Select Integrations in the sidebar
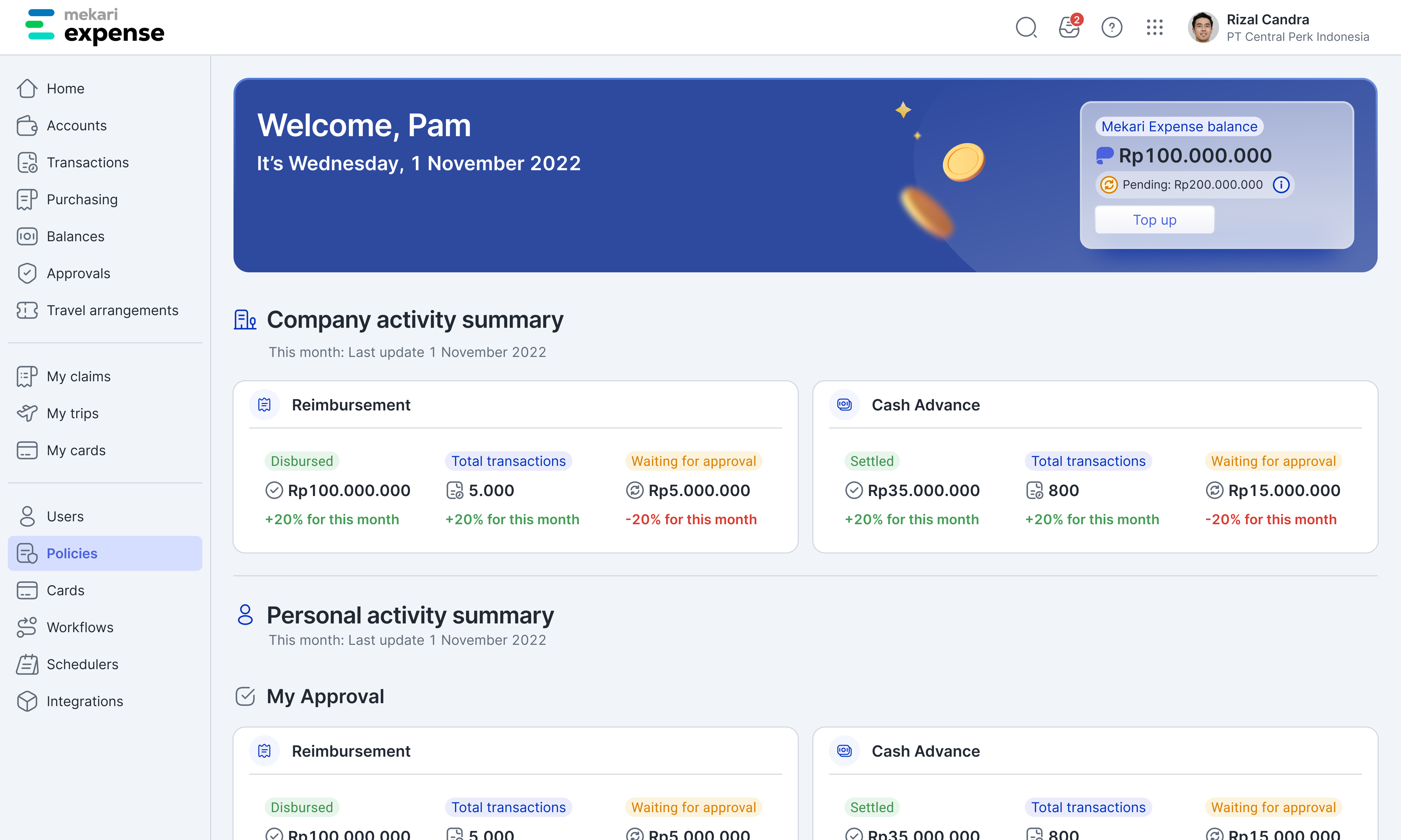Screen dimensions: 1401x840 pyautogui.click(x=84, y=701)
